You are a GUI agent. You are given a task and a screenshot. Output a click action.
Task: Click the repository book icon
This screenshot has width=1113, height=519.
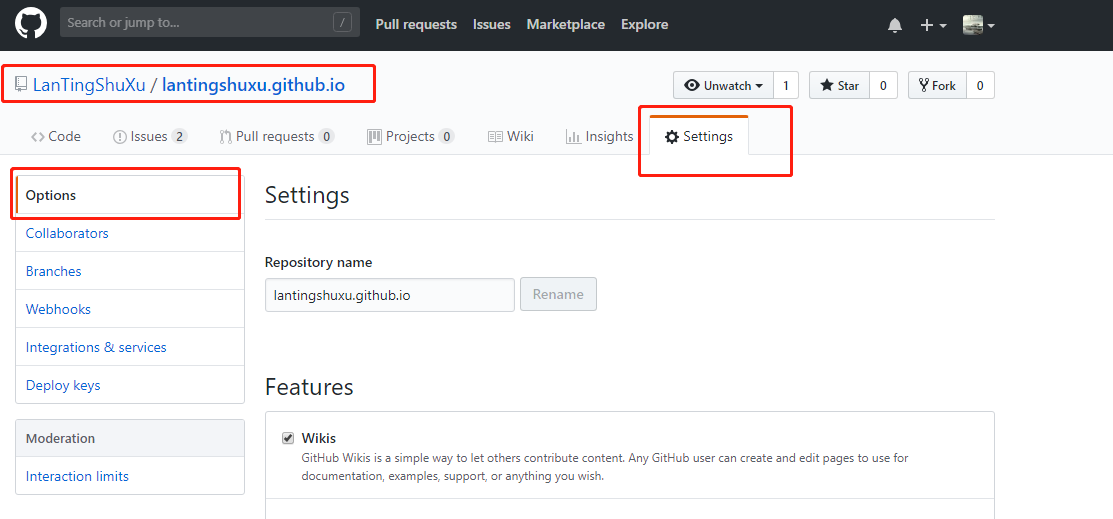(21, 85)
